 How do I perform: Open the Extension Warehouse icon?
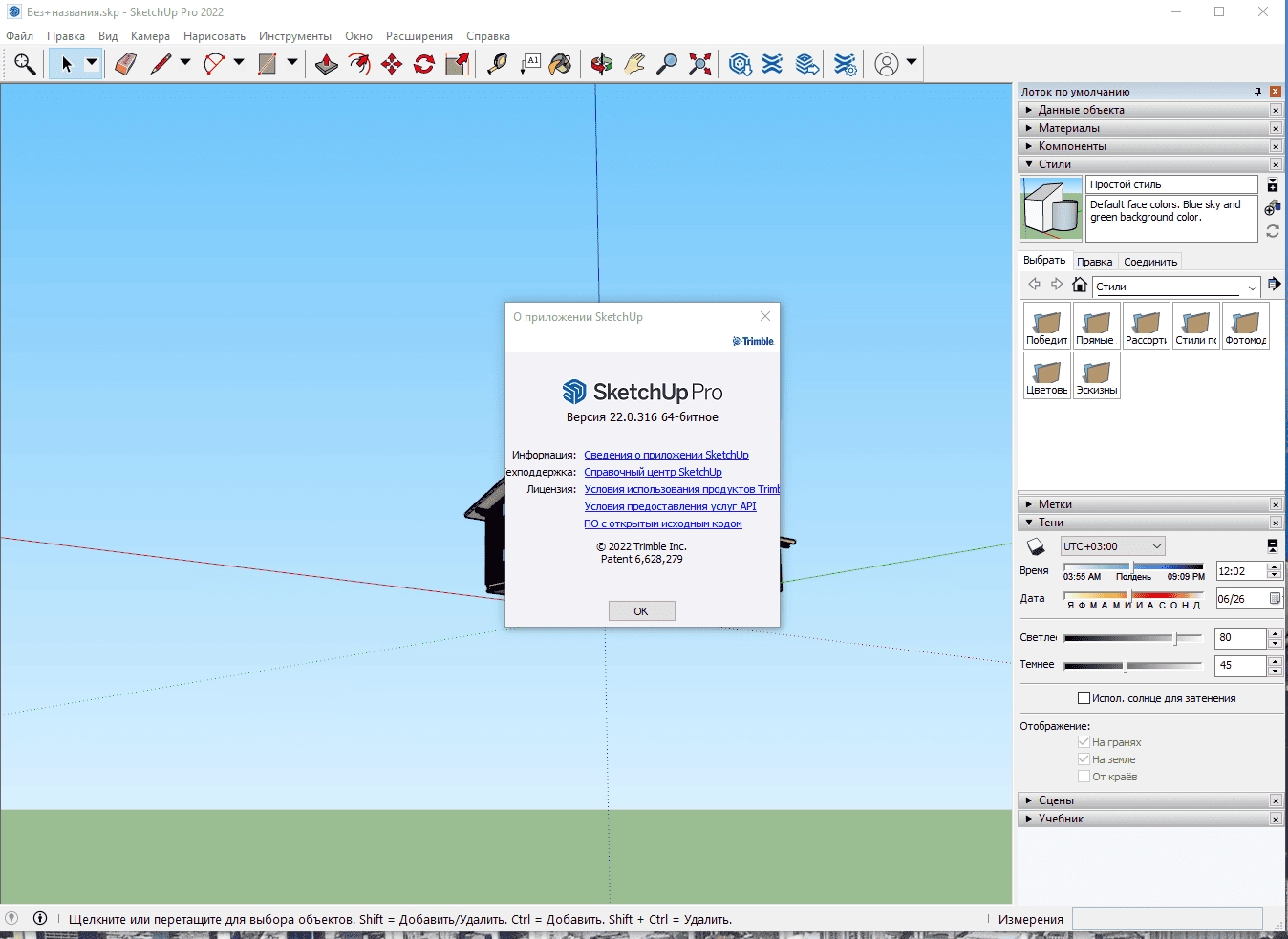[772, 64]
